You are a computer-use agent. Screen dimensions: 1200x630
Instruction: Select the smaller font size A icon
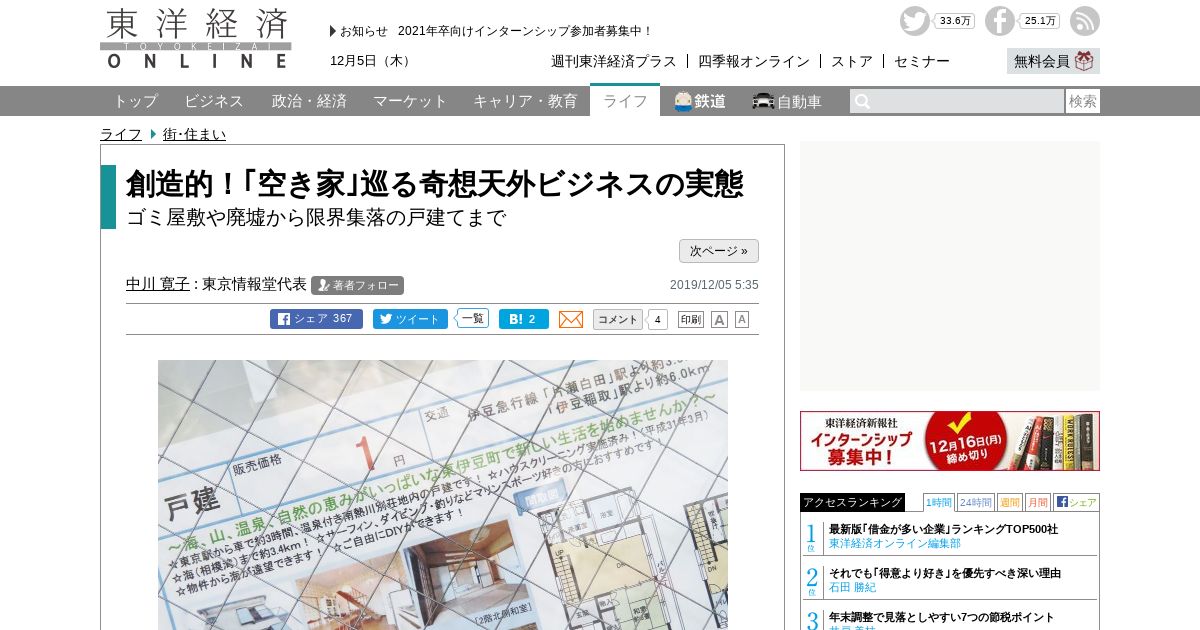tap(742, 319)
